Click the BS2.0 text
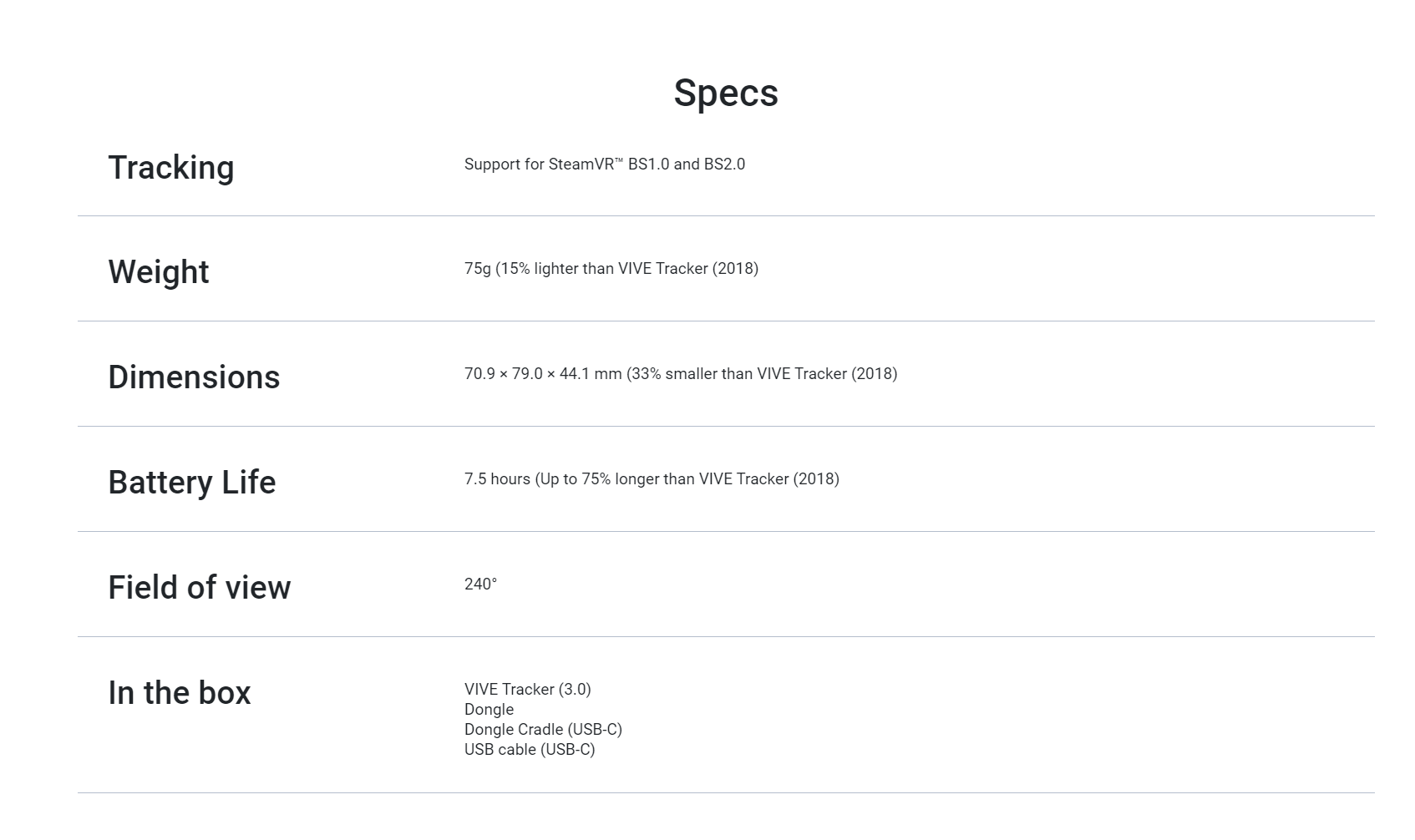This screenshot has width=1415, height=840. point(724,164)
